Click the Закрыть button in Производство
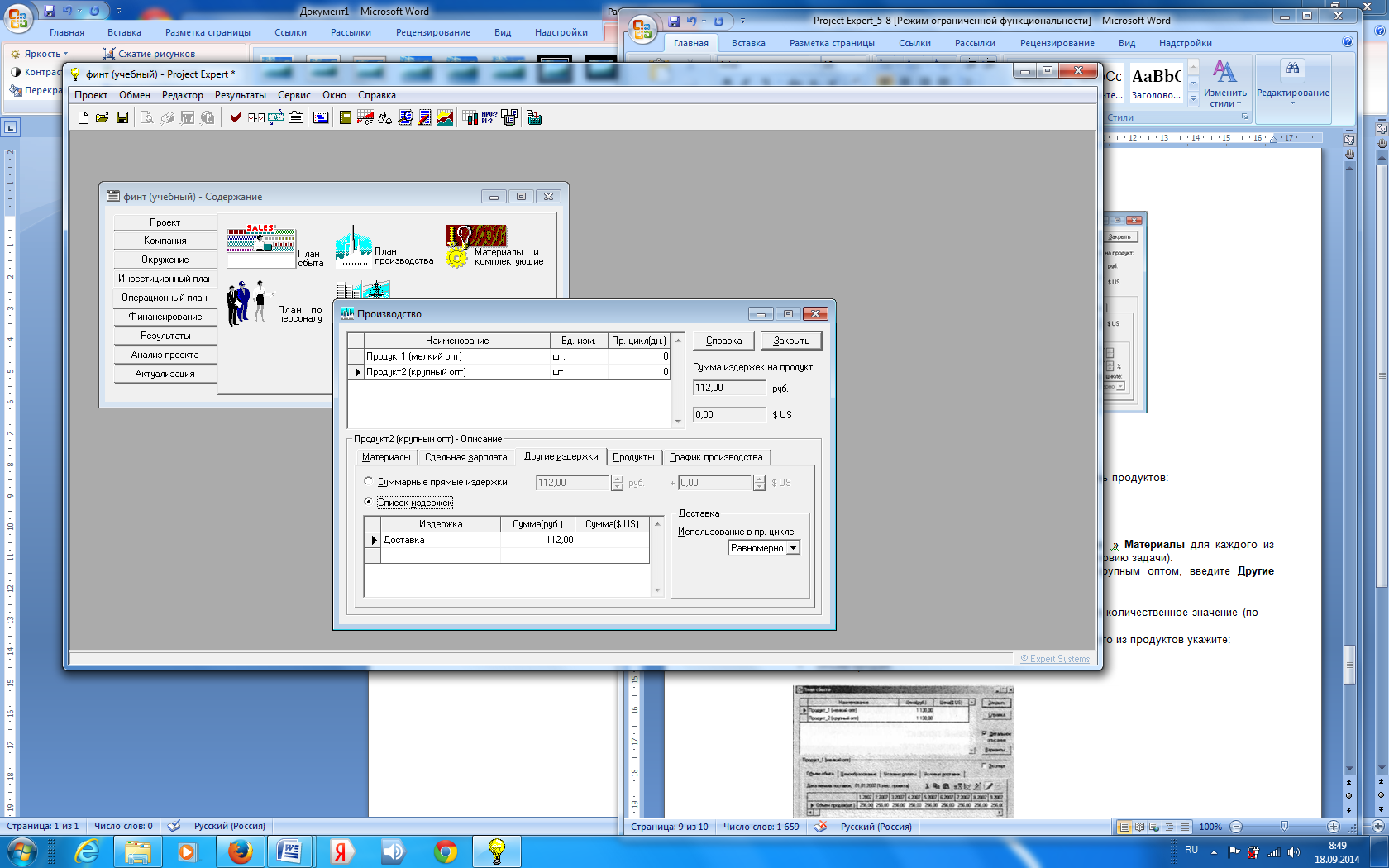 (791, 341)
